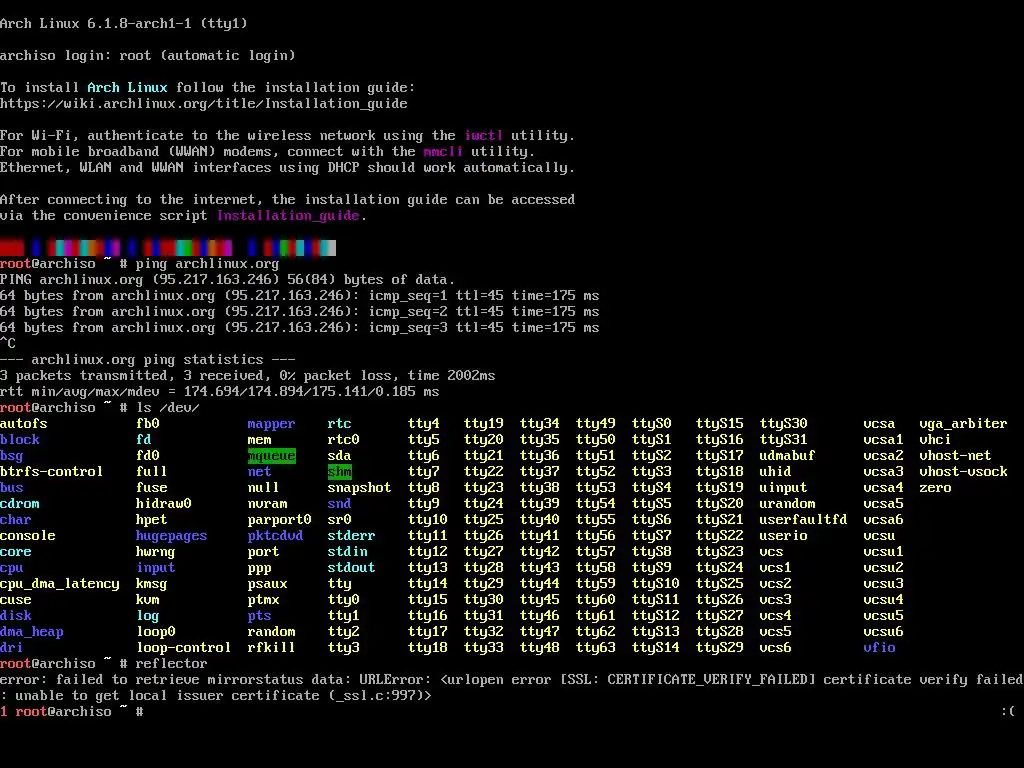This screenshot has width=1024, height=768.
Task: Click the 'Arch Linux 6.1.8-arch1-1 (tty1)' header line
Action: click(x=124, y=24)
